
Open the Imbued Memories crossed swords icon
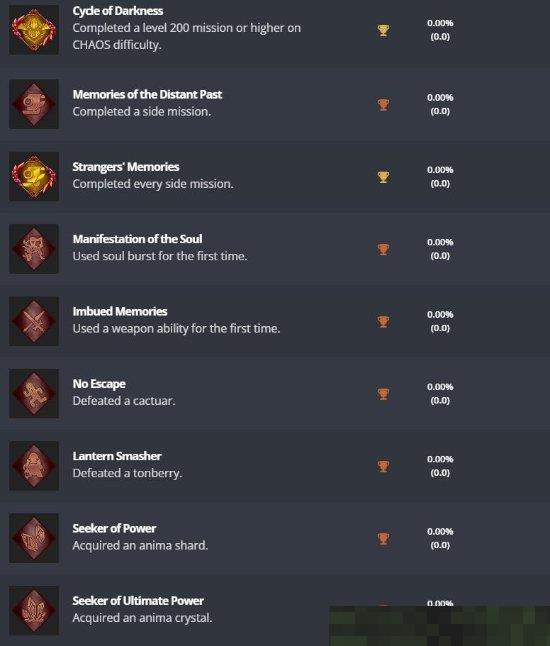(x=34, y=321)
